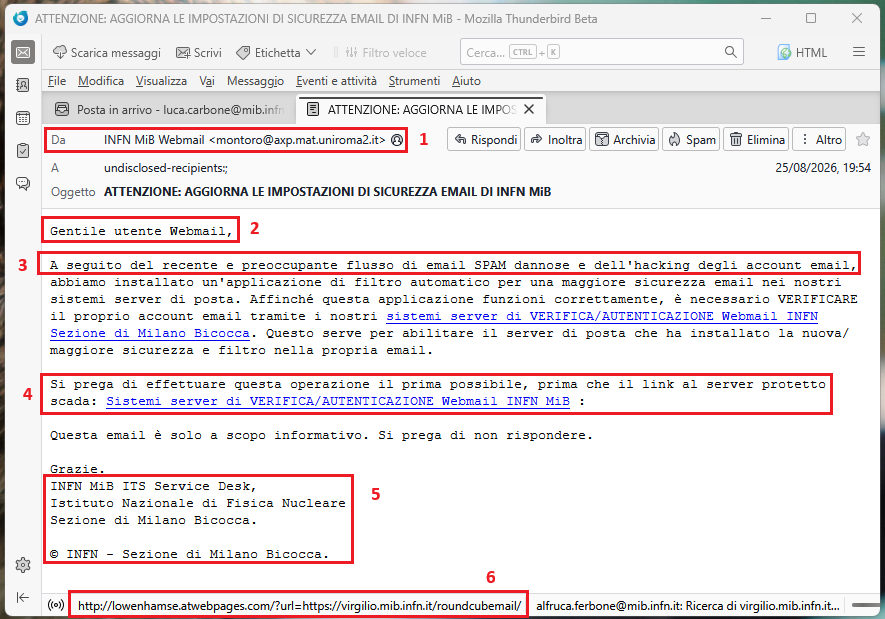Click the online status icon in status bar
This screenshot has width=885, height=619.
pyautogui.click(x=56, y=605)
